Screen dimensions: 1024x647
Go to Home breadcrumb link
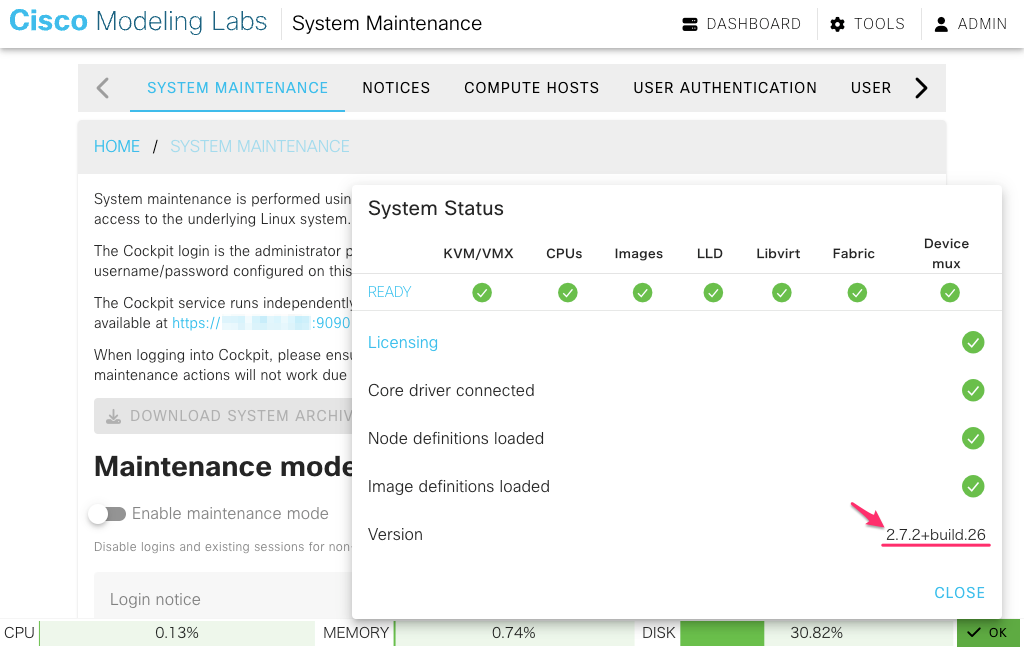point(117,146)
